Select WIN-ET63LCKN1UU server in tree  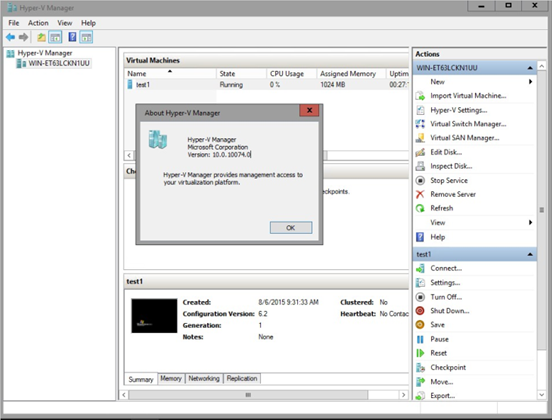pyautogui.click(x=59, y=63)
